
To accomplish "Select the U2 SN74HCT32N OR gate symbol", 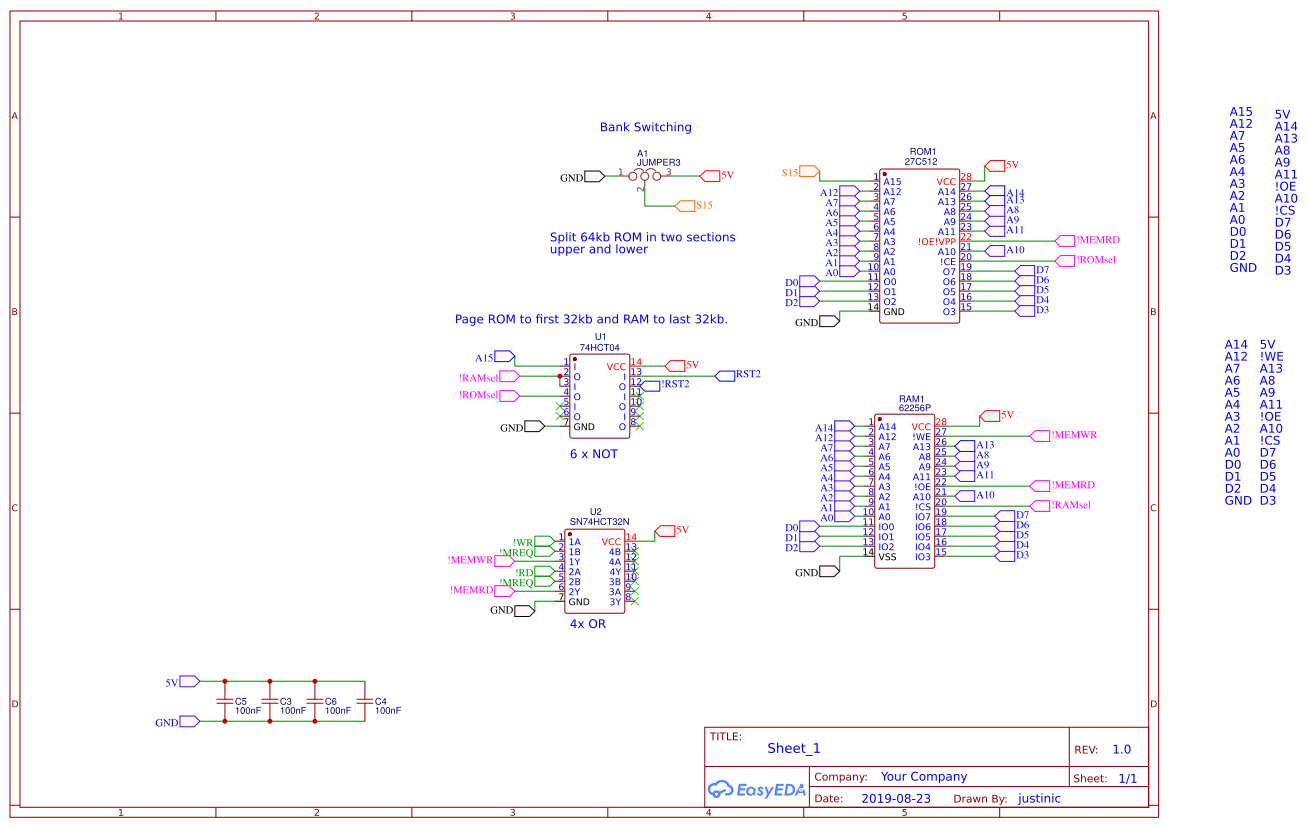I will click(597, 570).
